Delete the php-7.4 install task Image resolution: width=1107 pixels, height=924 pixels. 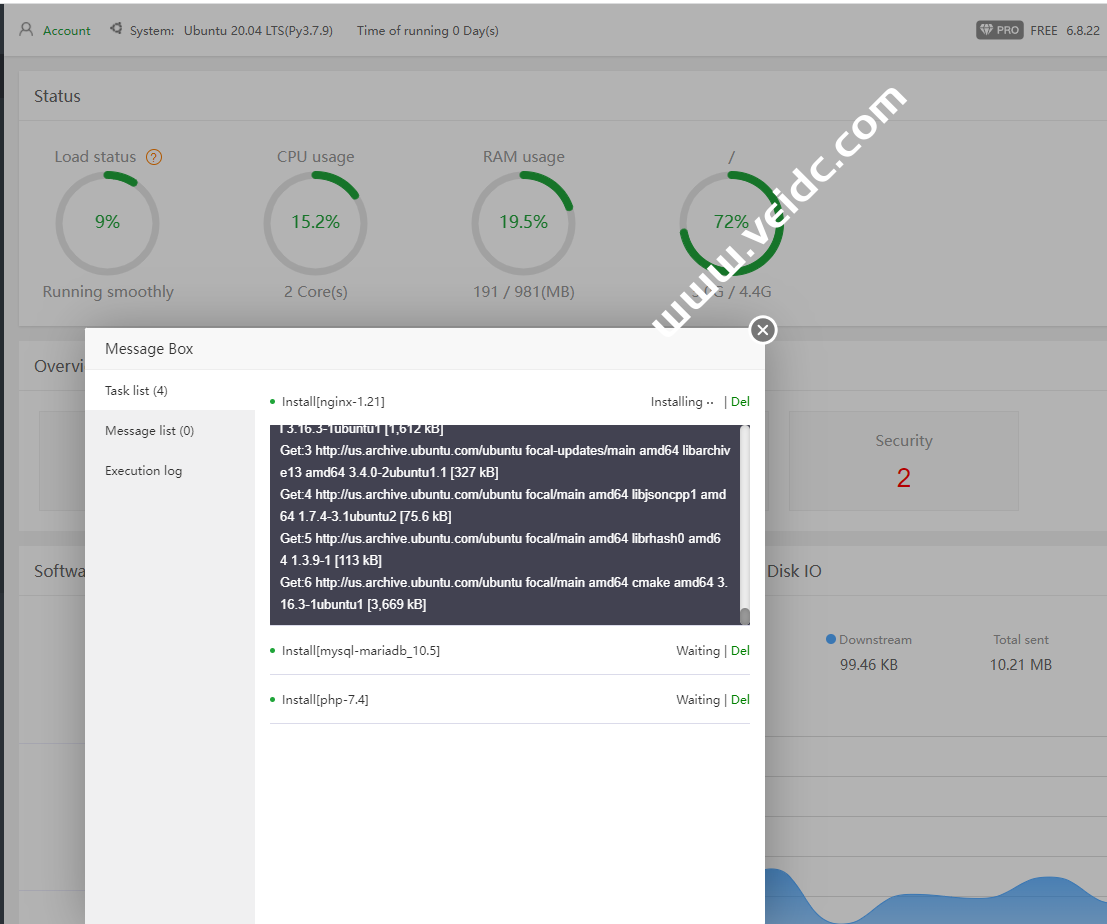point(740,700)
